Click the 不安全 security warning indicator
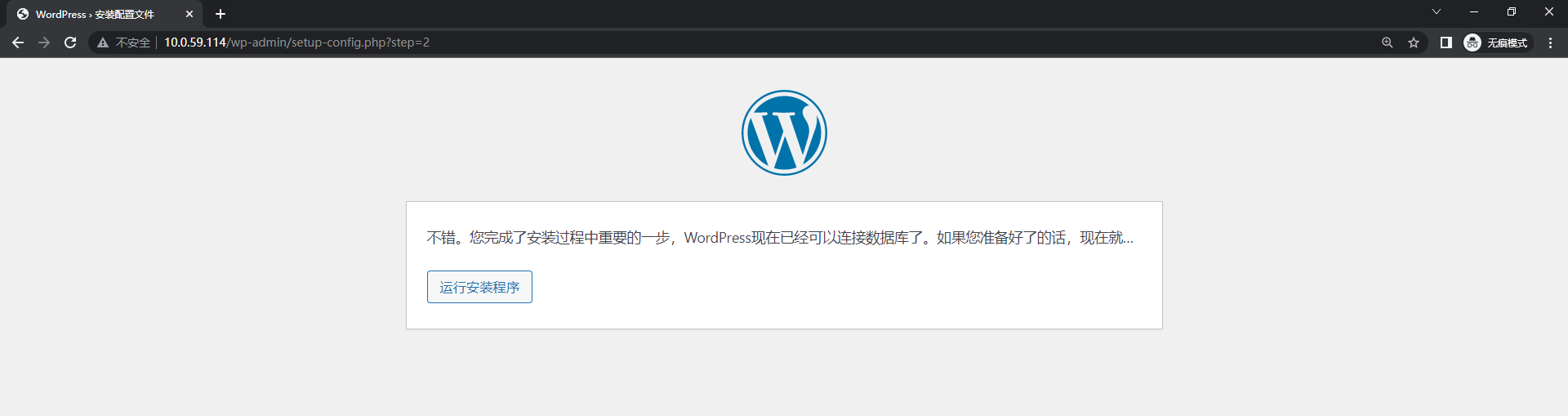The height and width of the screenshot is (416, 1568). pyautogui.click(x=124, y=42)
